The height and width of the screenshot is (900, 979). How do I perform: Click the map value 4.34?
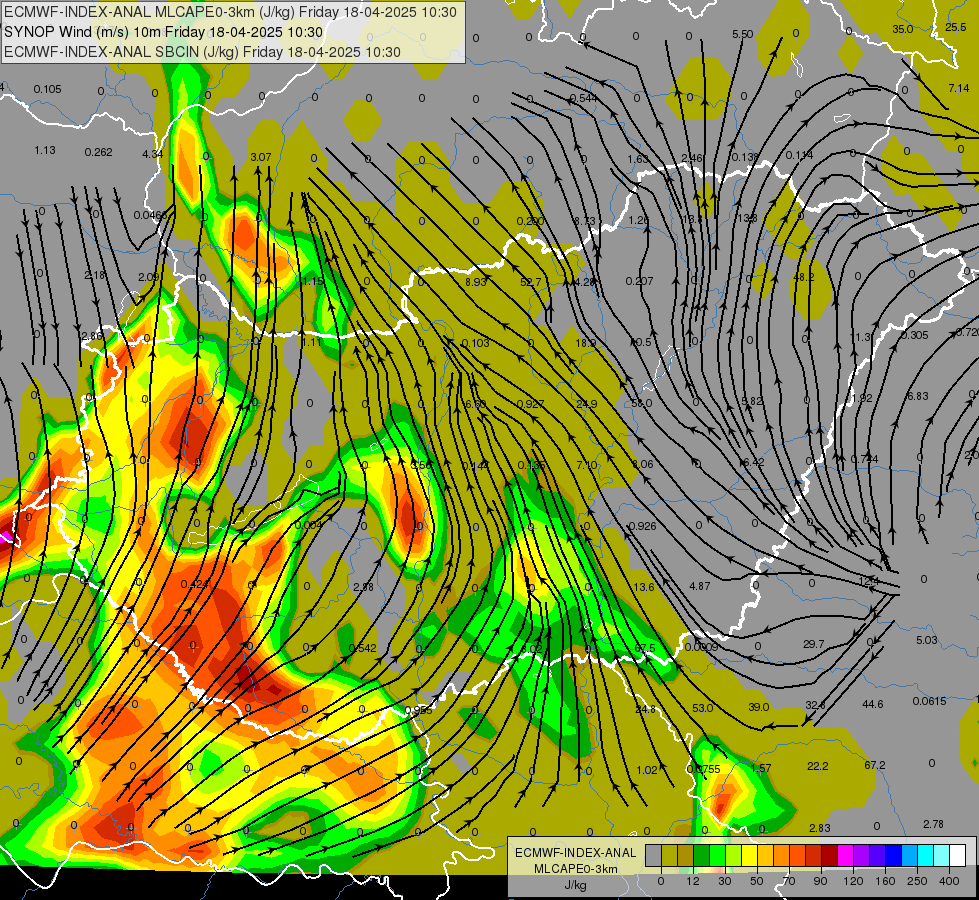point(152,154)
